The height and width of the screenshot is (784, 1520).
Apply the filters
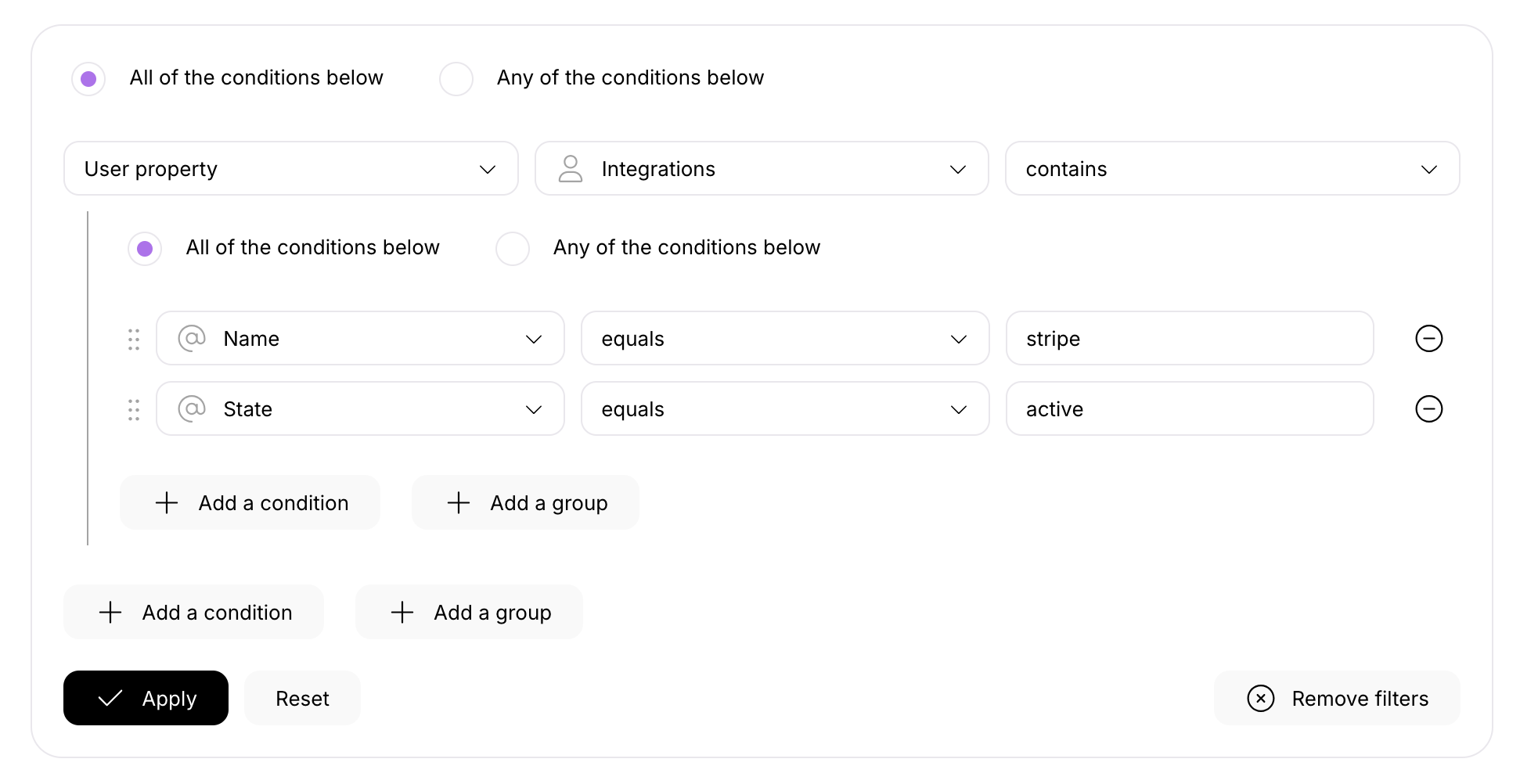pos(146,698)
